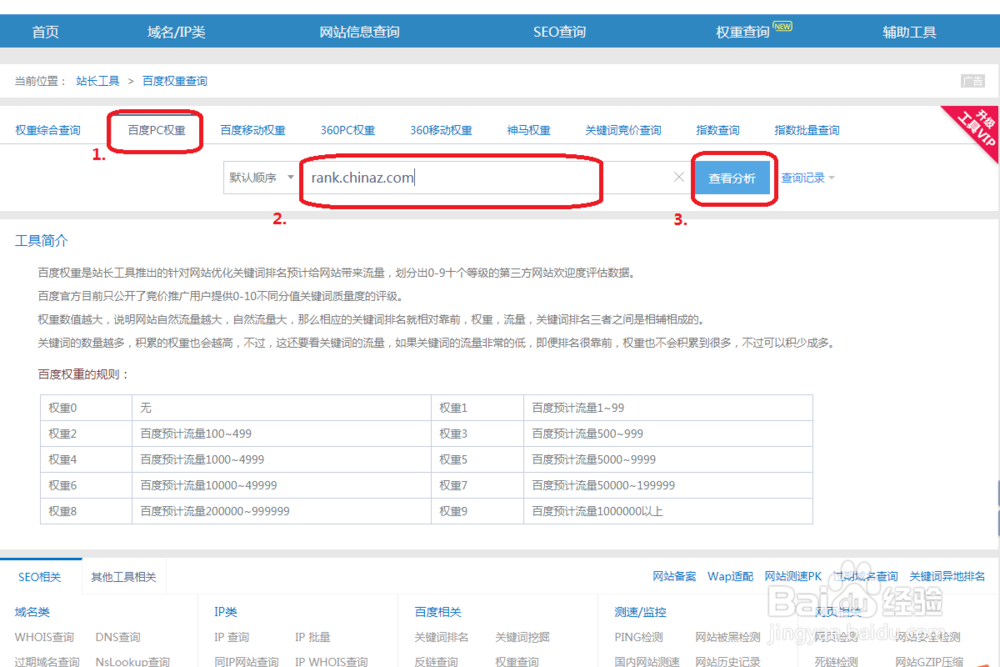The image size is (1000, 667).
Task: Open the 网站历史记录 link
Action: [x=728, y=661]
